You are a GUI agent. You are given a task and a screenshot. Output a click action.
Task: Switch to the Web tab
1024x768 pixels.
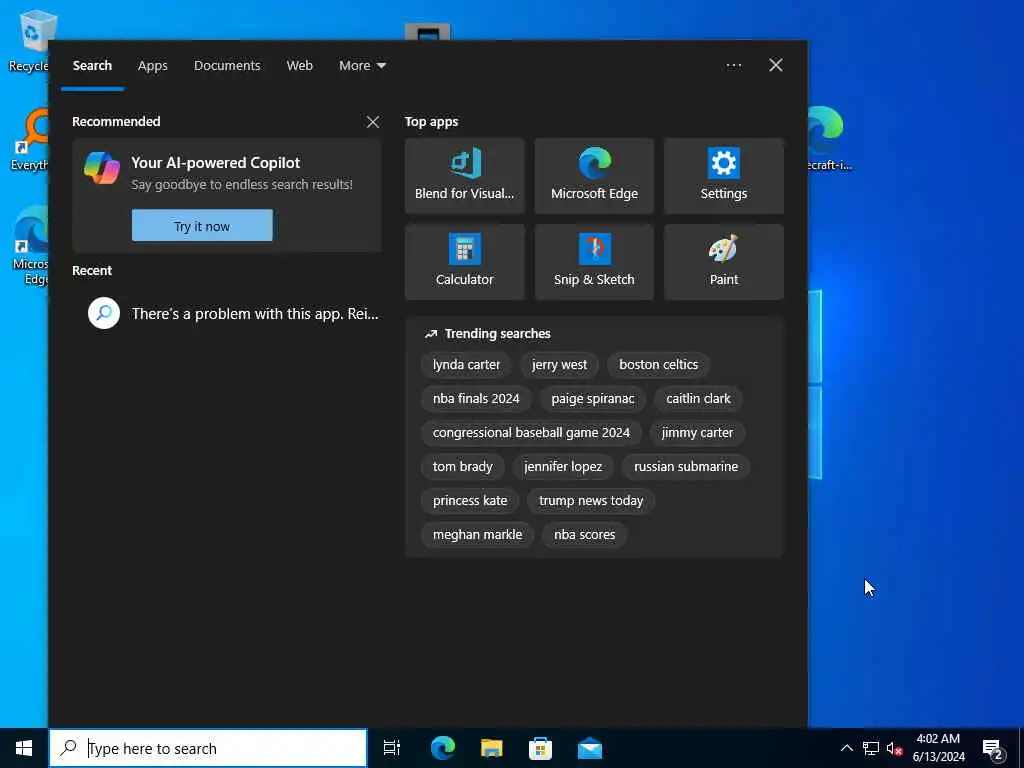(x=300, y=65)
